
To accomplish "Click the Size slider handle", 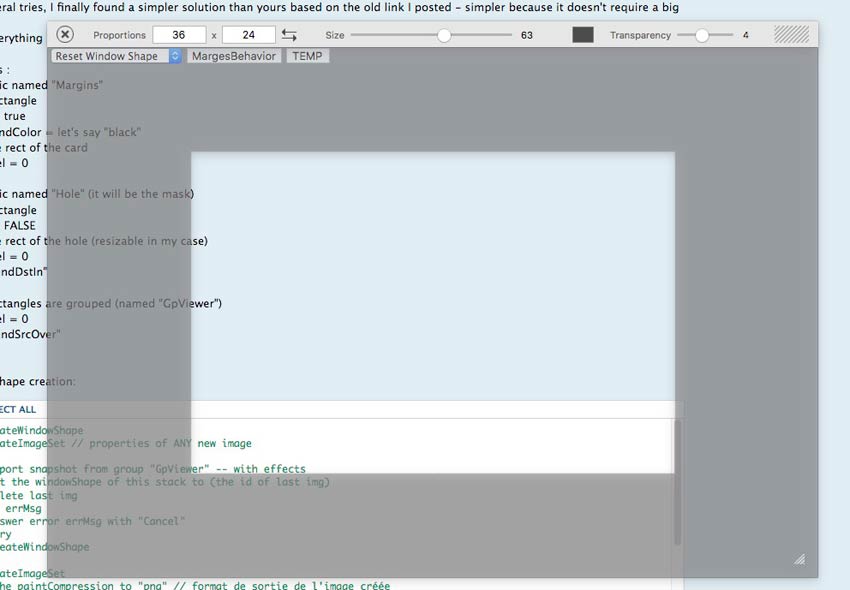I will 444,35.
